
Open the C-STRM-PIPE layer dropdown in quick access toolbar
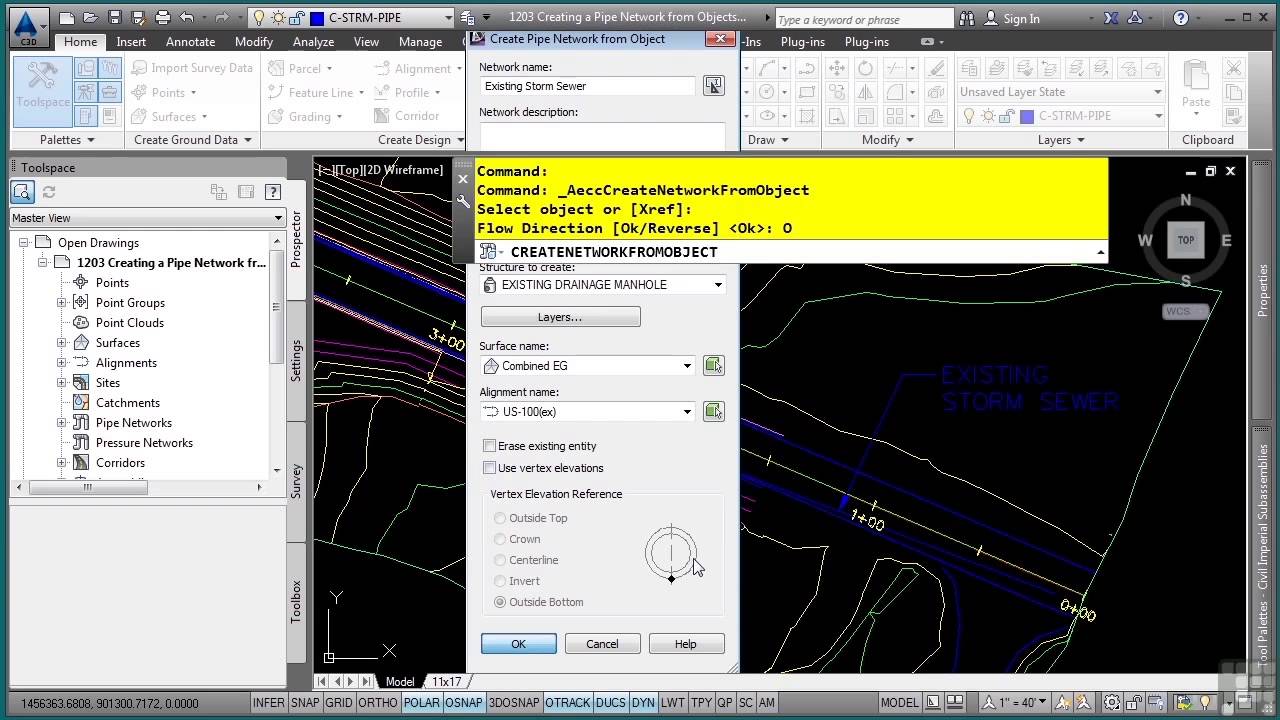click(448, 18)
